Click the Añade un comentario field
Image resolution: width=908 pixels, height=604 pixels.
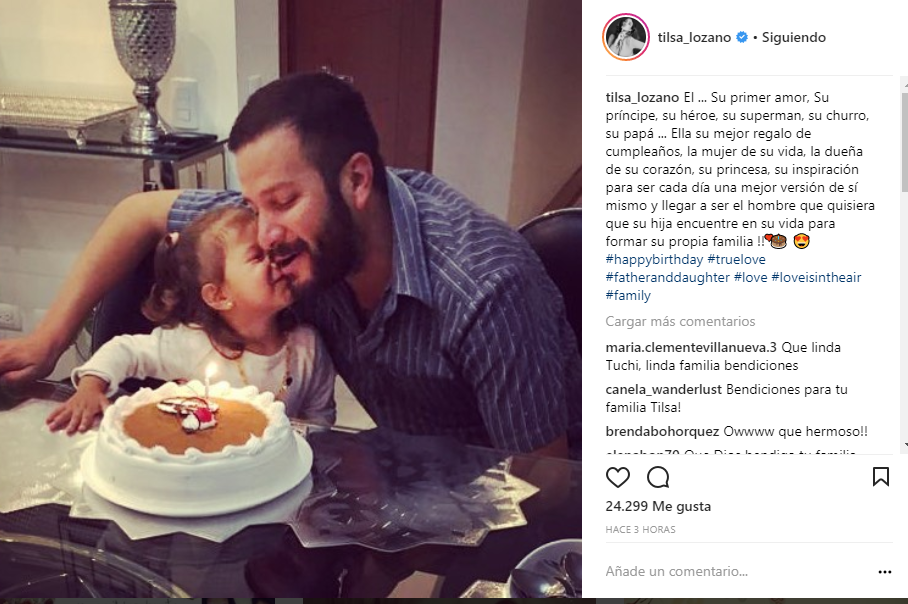coord(735,572)
